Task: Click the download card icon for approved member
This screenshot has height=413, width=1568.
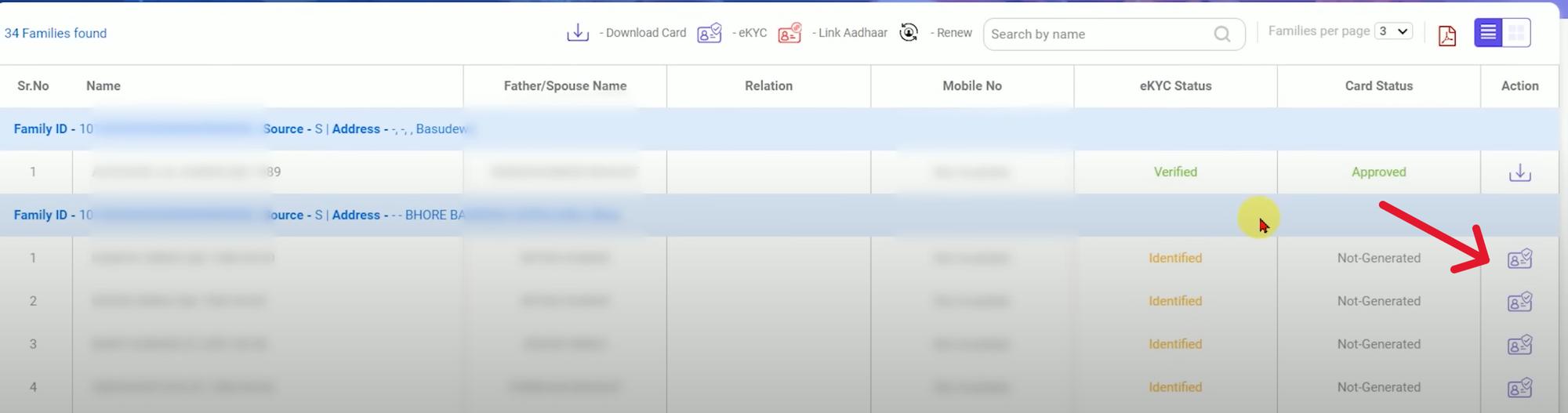Action: [1519, 172]
